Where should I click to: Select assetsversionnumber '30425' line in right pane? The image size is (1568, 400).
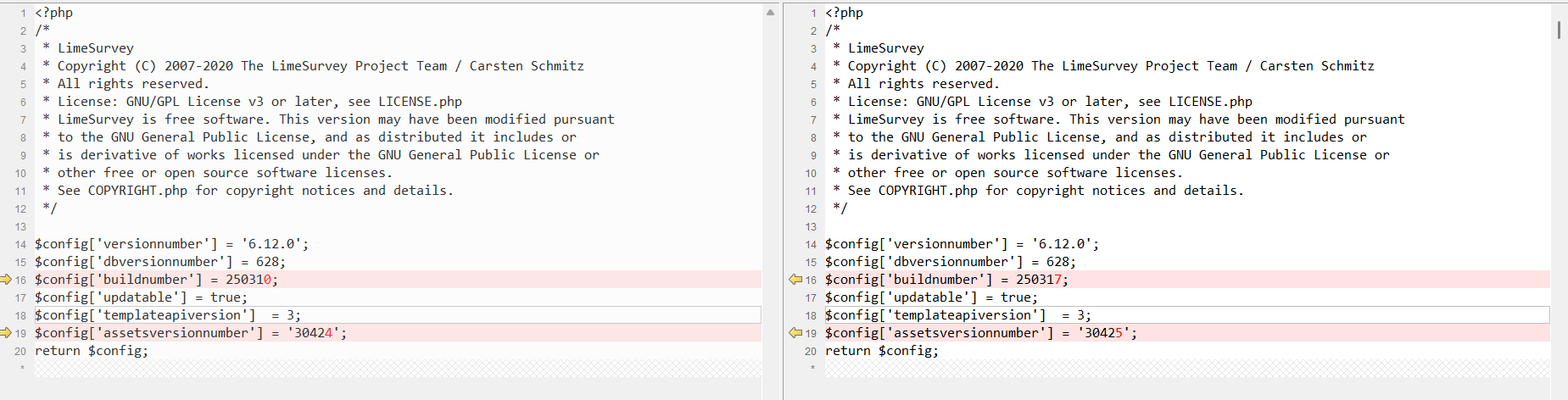pos(980,333)
